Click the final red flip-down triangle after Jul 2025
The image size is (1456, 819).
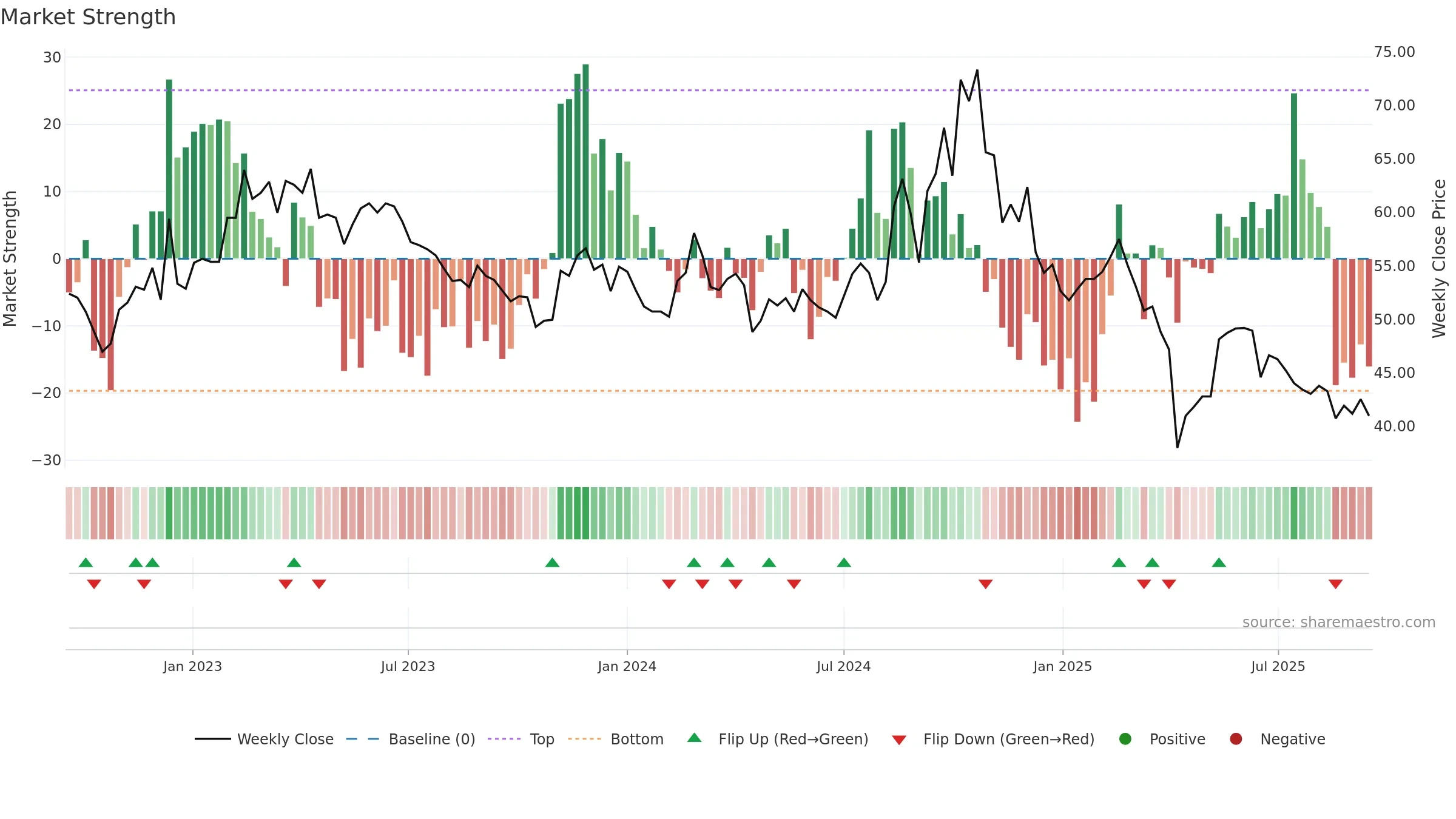coord(1335,584)
